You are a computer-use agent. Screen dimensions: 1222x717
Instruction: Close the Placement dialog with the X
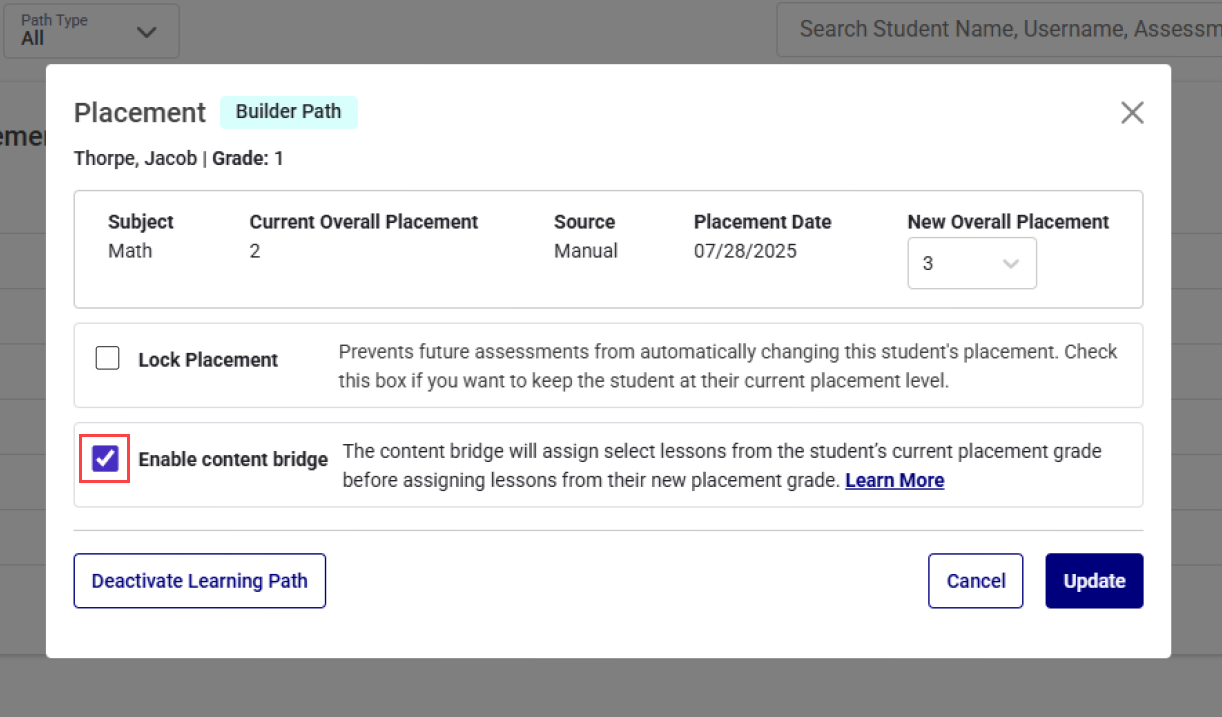pyautogui.click(x=1132, y=113)
